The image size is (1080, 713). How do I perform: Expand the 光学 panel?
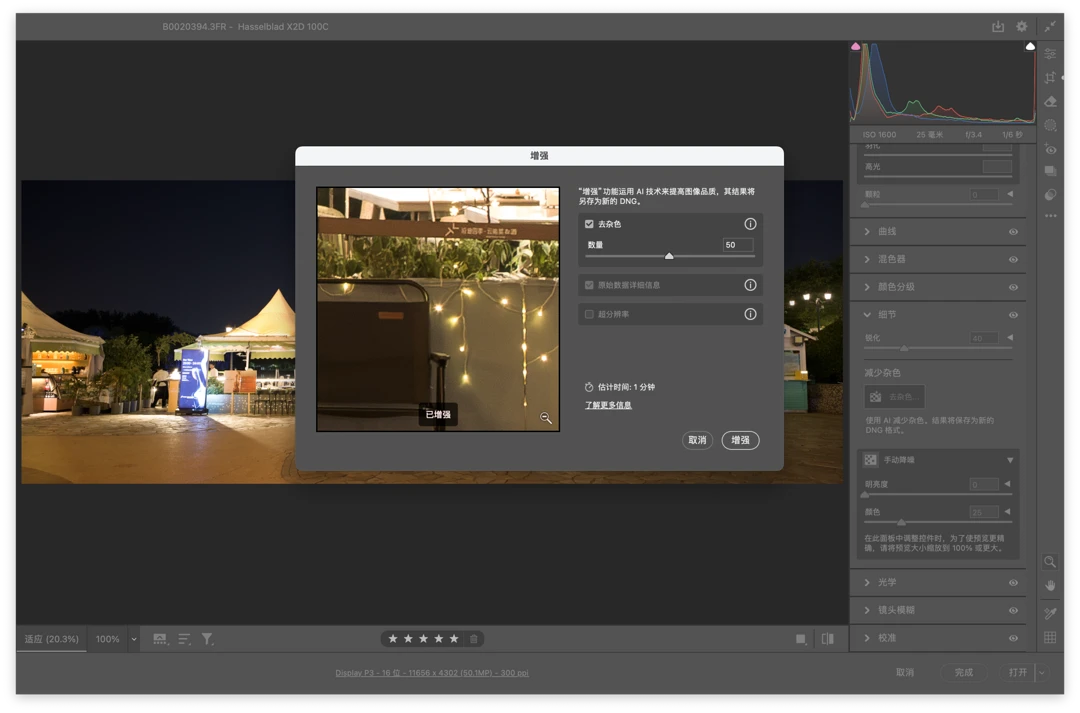pos(866,582)
